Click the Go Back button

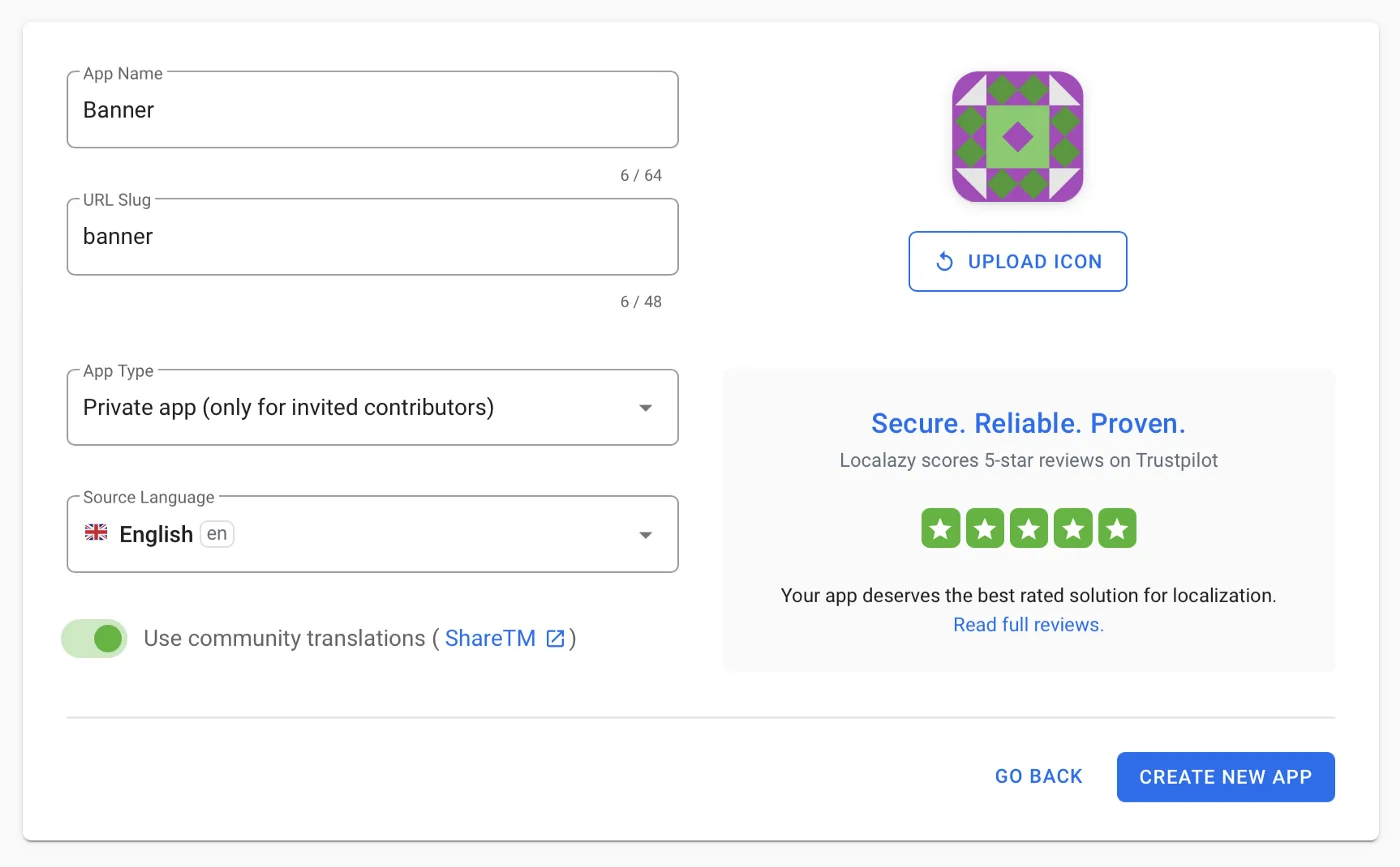click(1038, 777)
